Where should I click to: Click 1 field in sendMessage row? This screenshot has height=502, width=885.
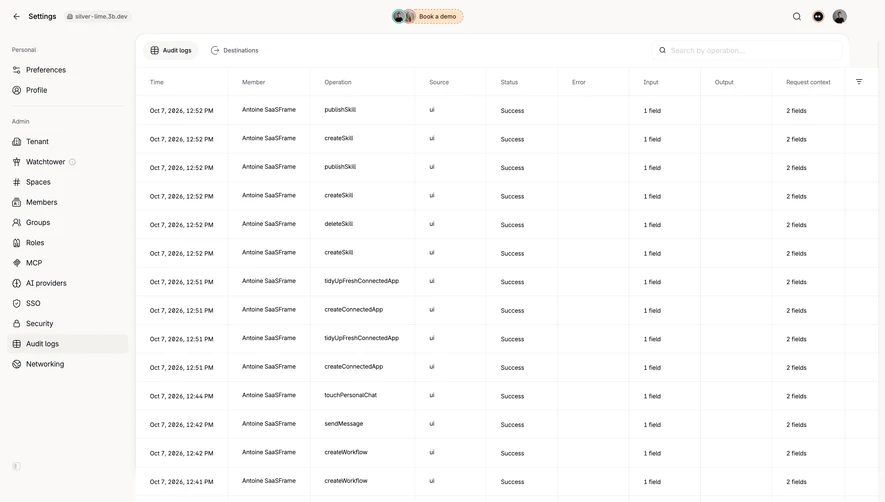click(652, 425)
